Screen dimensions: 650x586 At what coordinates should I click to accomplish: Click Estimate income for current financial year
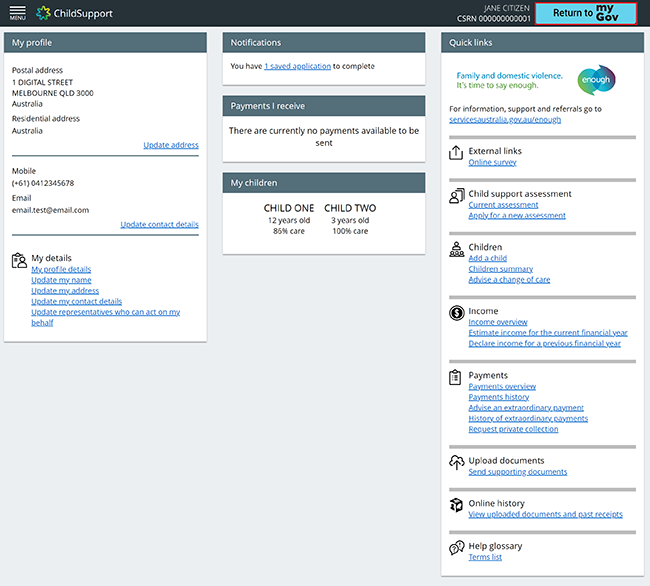(548, 333)
